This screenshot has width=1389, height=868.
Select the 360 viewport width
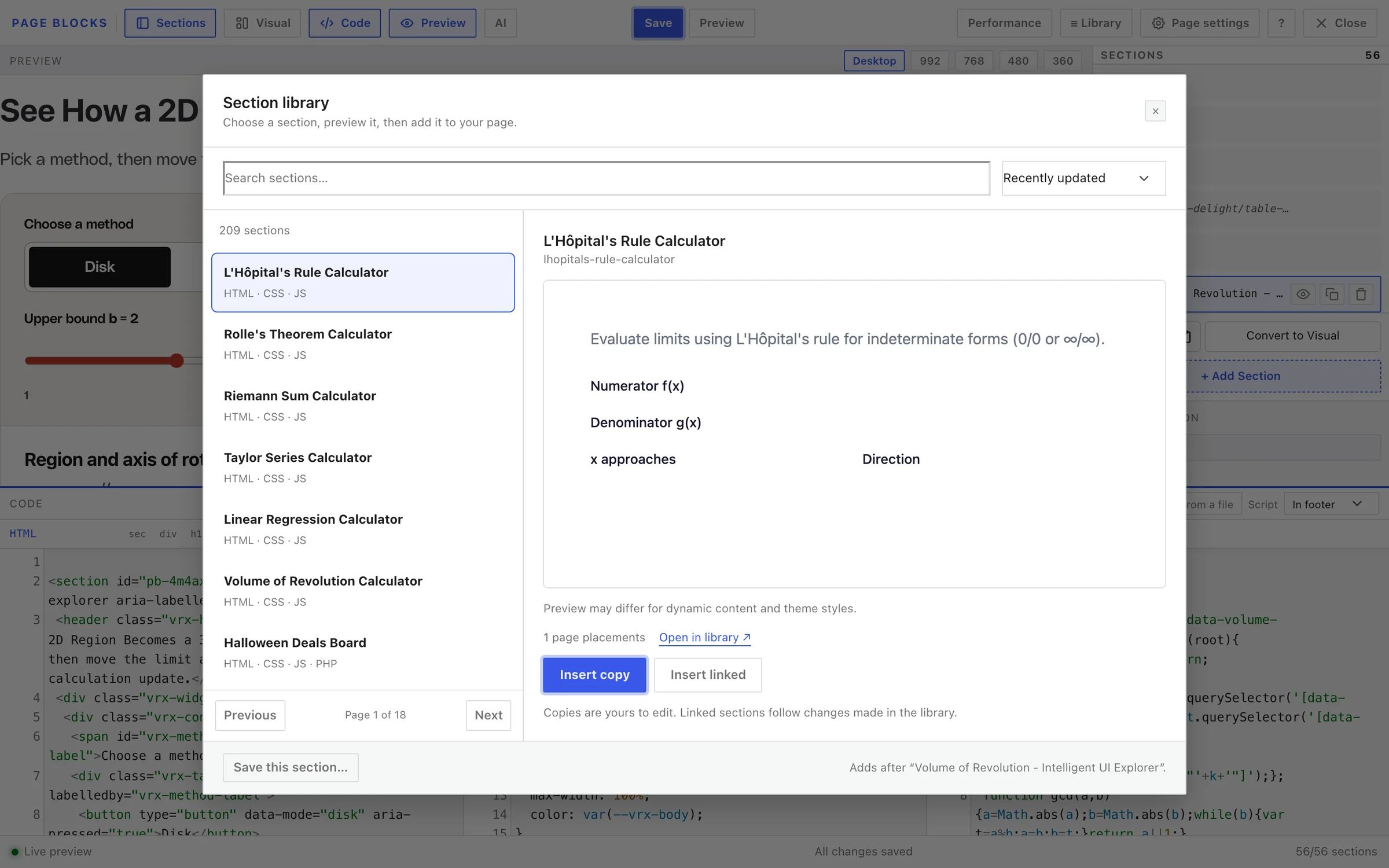click(1063, 61)
